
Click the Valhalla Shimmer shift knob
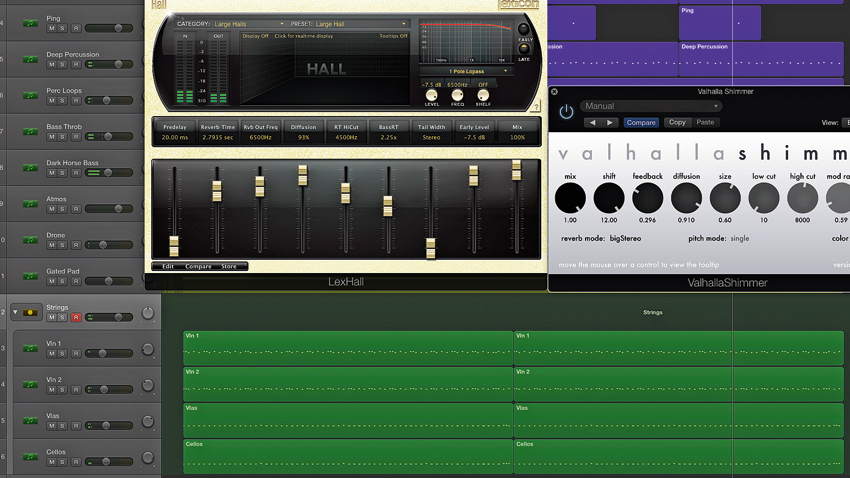609,197
